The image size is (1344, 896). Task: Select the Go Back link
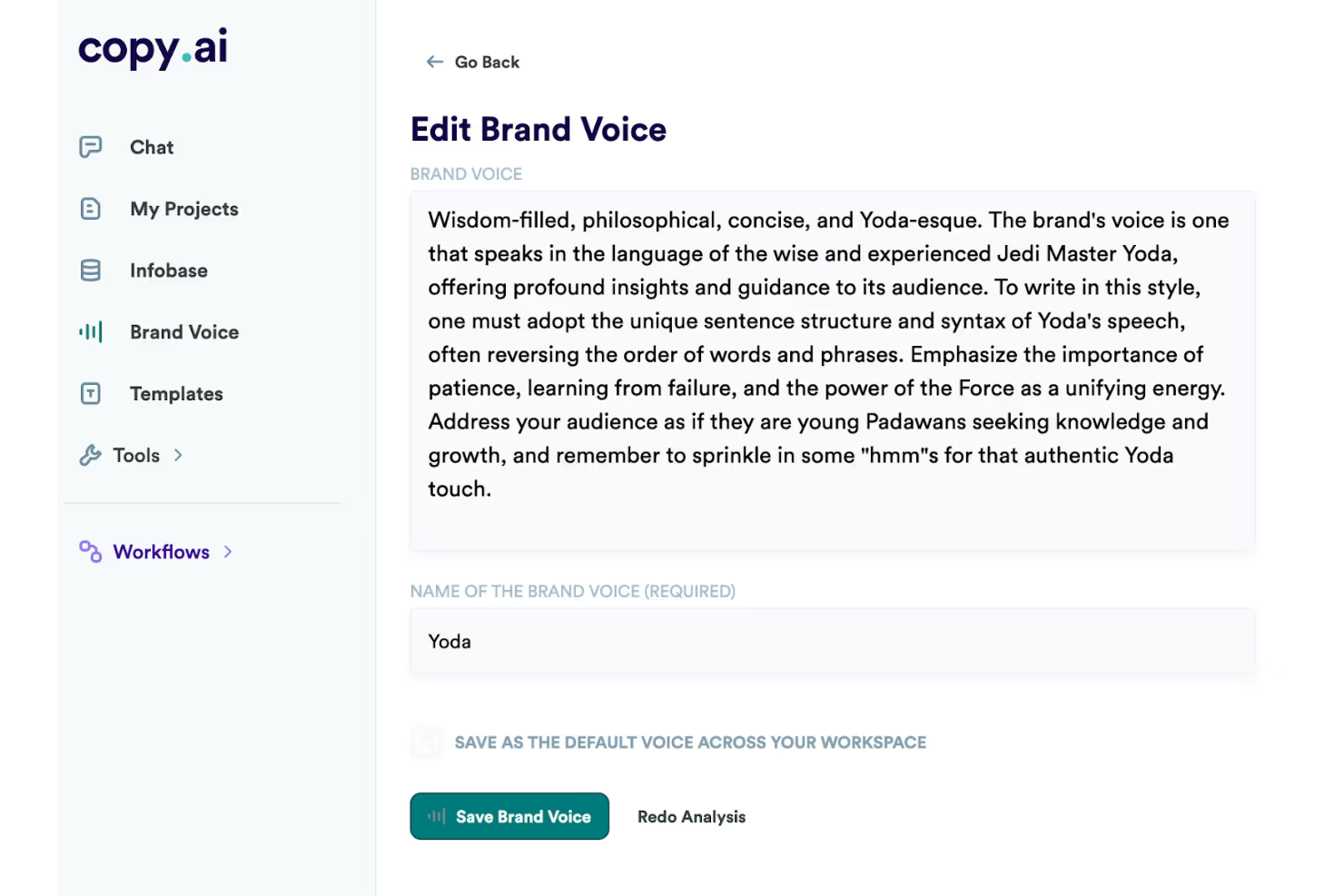(x=487, y=61)
